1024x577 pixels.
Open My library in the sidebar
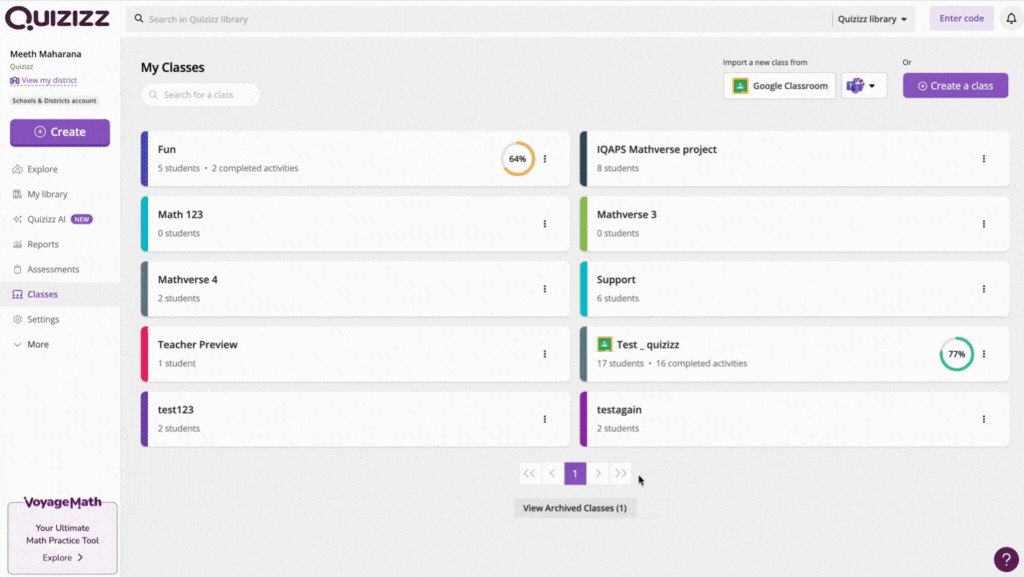coord(40,194)
